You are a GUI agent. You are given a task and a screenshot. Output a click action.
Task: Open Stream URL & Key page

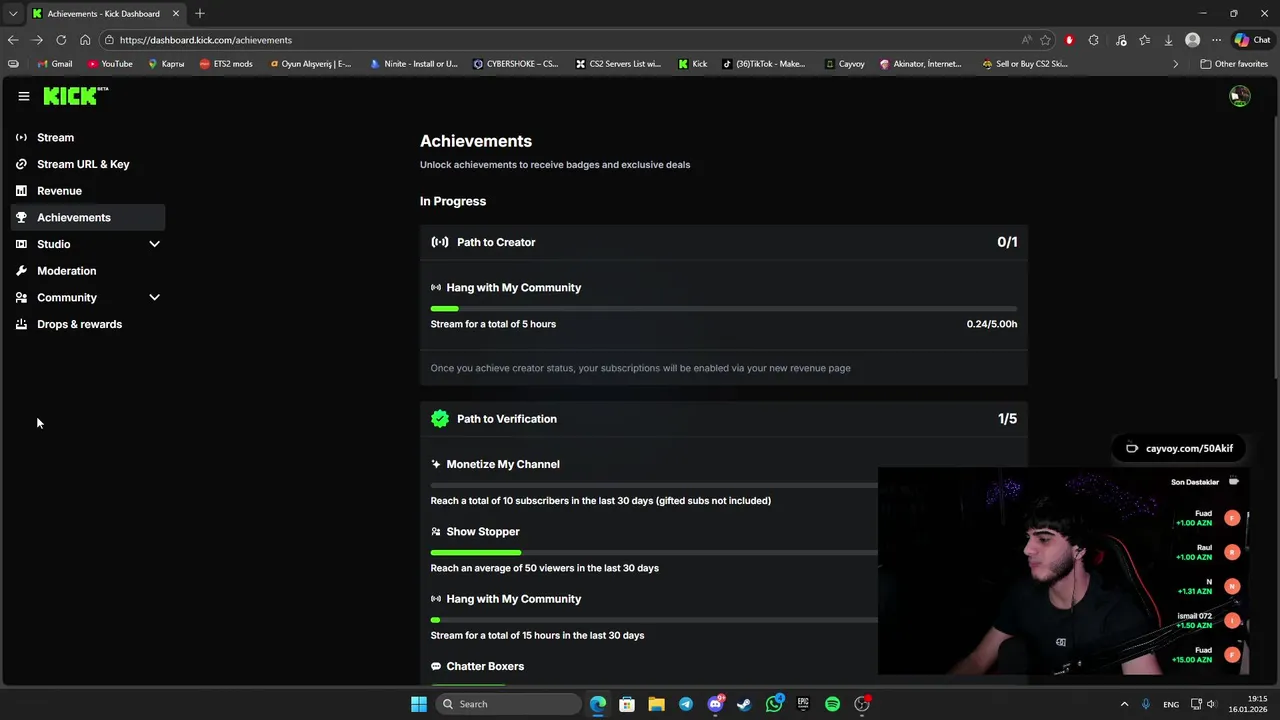88,164
